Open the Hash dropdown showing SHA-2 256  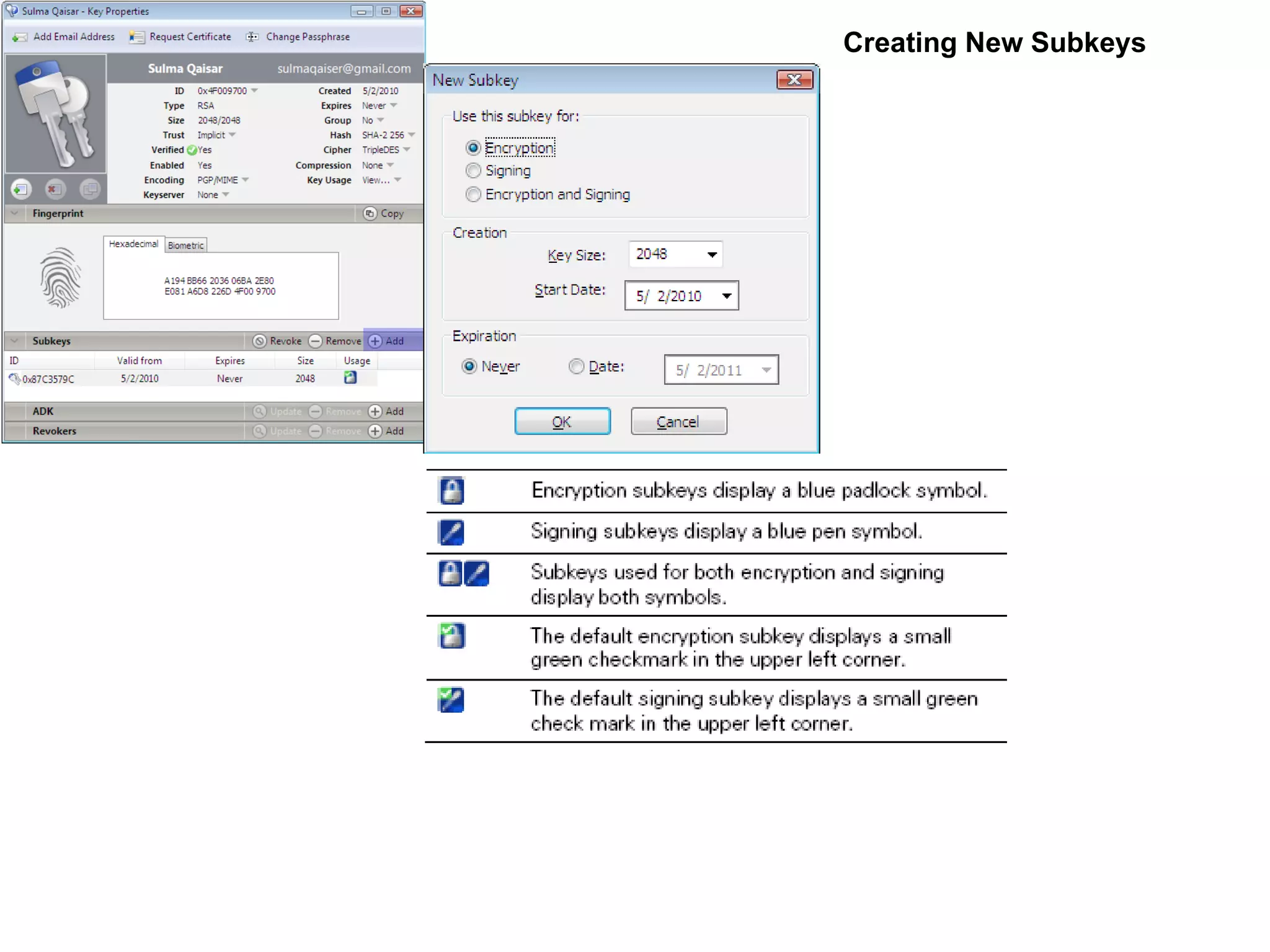click(411, 134)
